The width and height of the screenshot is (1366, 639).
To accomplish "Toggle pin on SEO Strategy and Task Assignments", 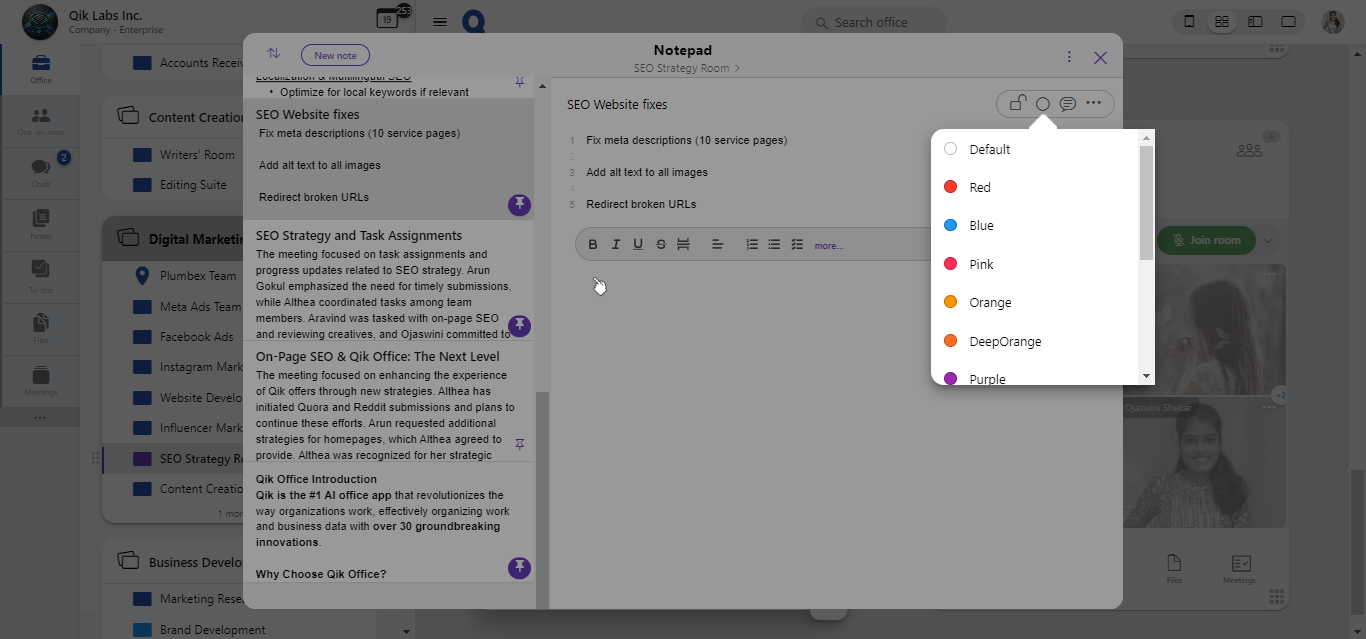I will pos(519,325).
